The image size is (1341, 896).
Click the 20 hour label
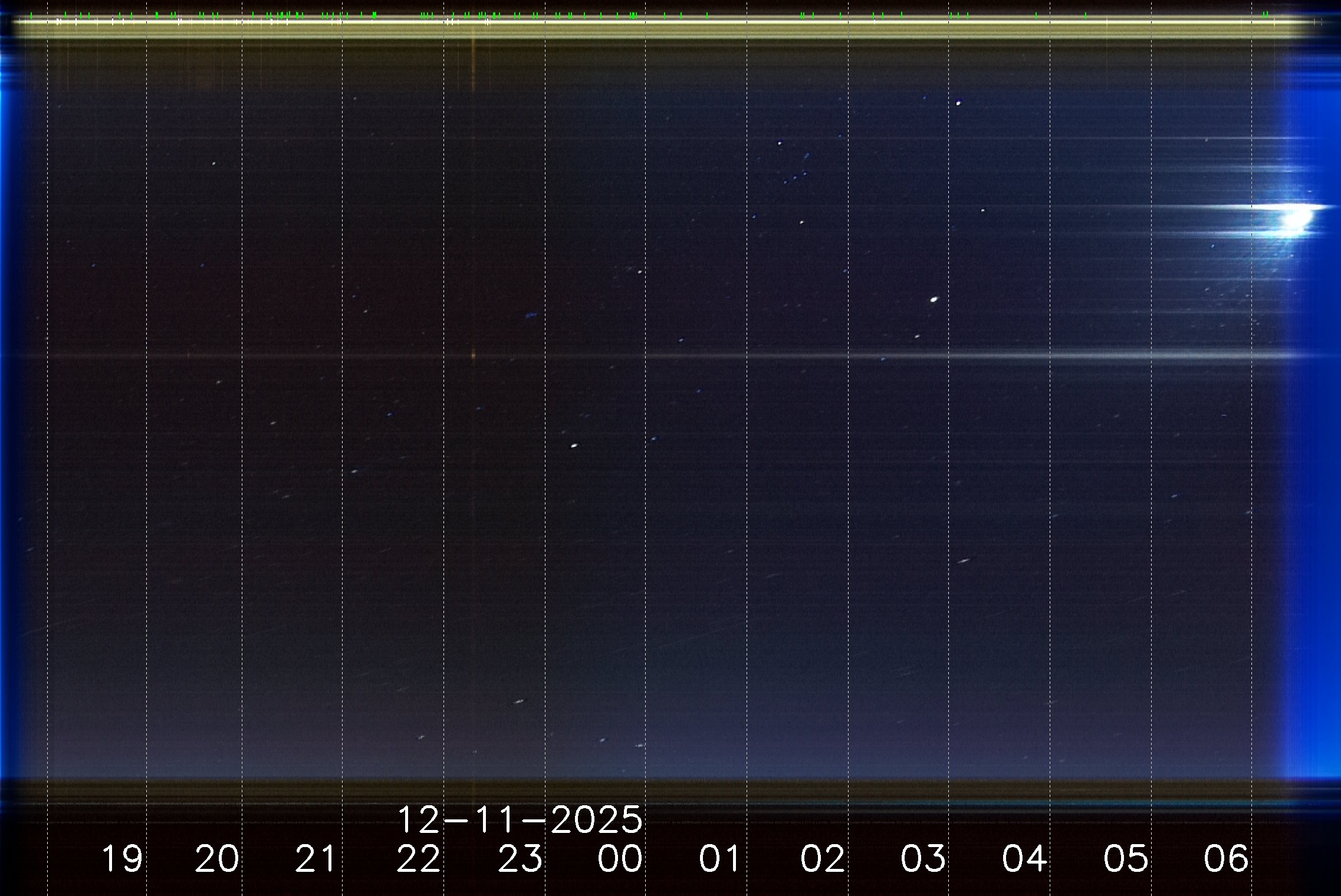tap(216, 858)
